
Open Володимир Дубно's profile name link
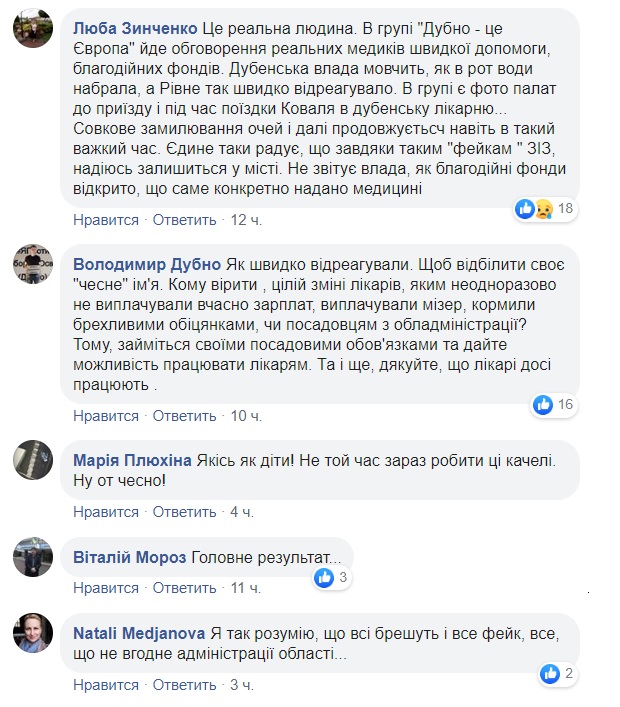[x=147, y=264]
